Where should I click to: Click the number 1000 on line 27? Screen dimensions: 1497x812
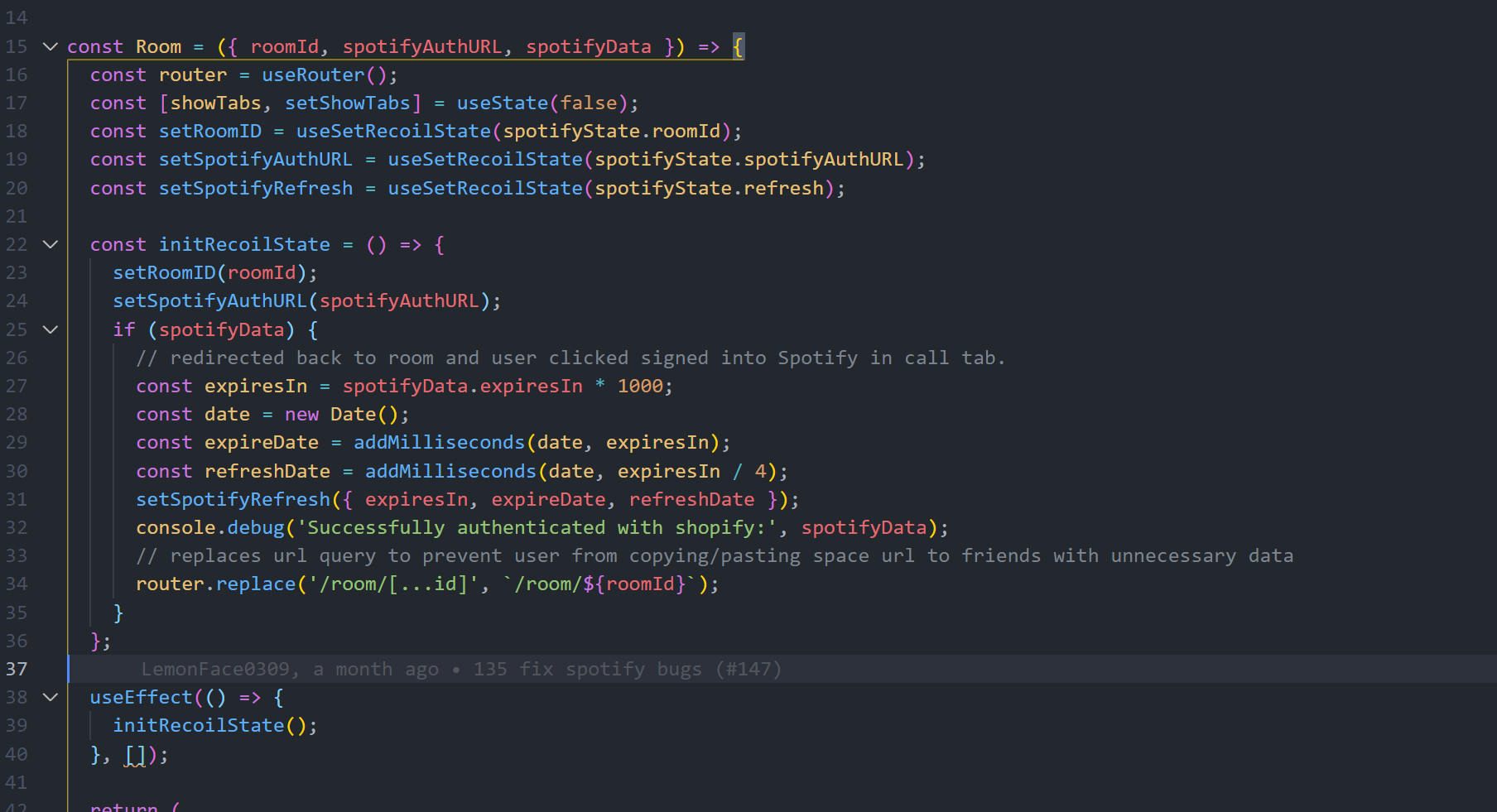click(x=640, y=386)
